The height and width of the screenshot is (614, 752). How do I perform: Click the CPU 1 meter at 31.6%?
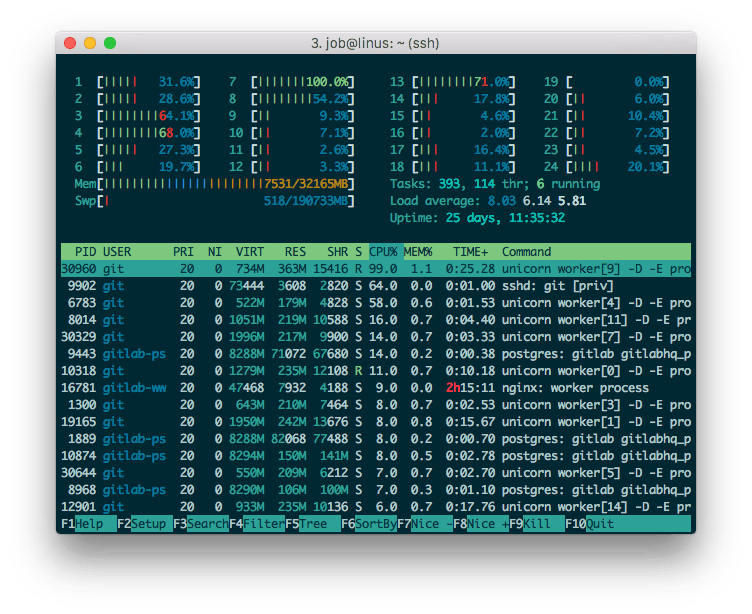138,82
